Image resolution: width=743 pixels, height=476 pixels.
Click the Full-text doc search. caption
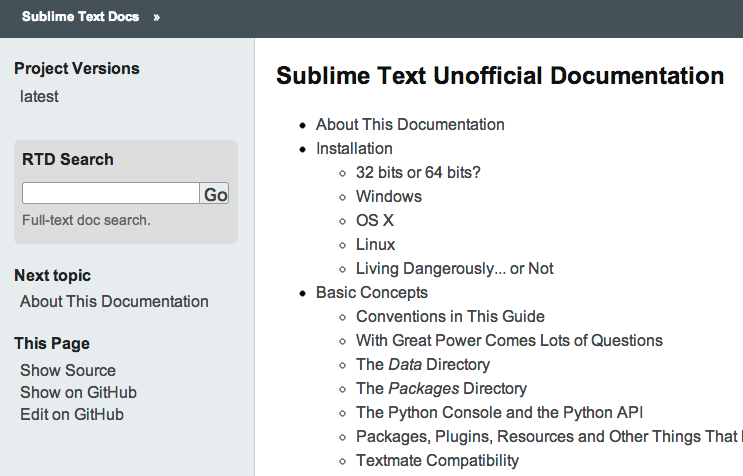tap(86, 220)
